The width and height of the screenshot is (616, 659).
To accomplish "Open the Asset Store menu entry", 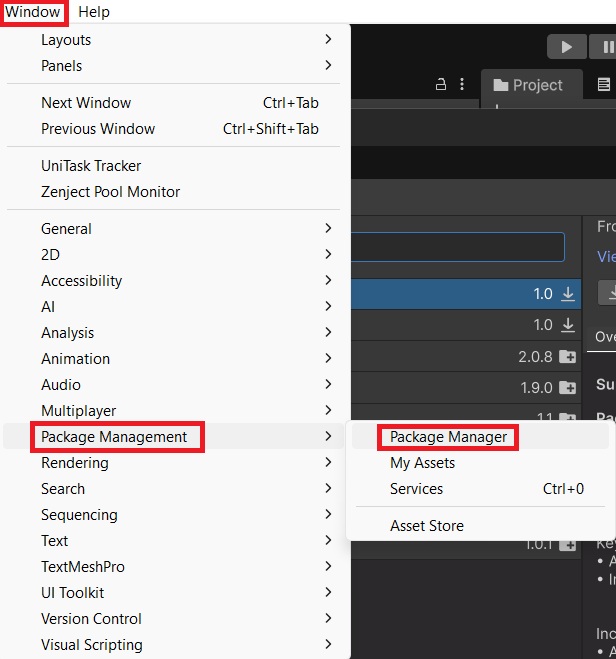I will coord(427,526).
